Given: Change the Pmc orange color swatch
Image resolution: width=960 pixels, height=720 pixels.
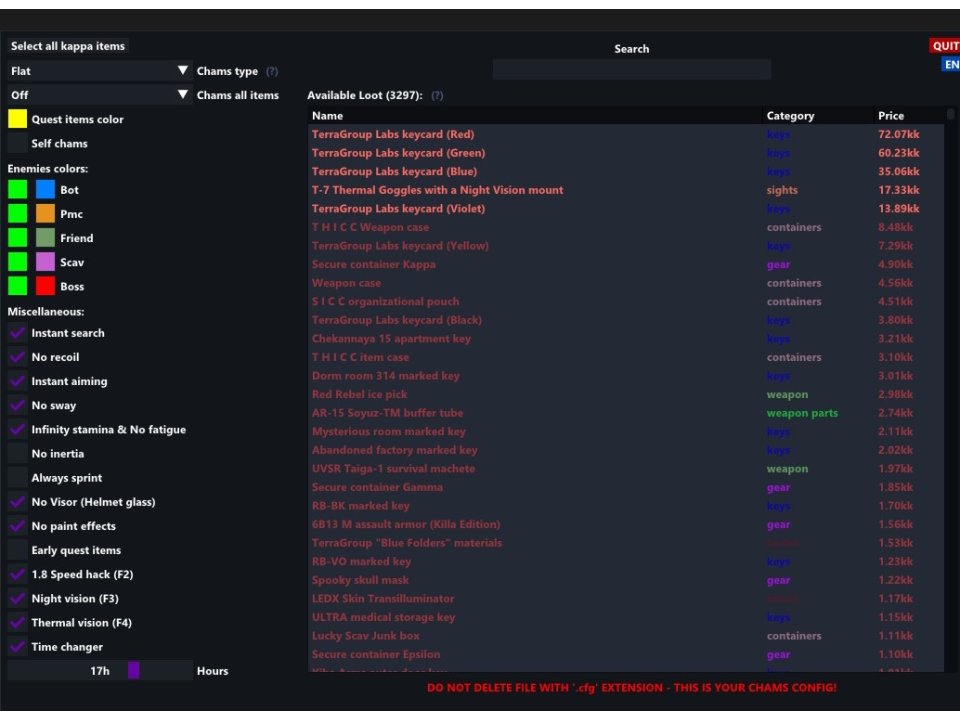Looking at the screenshot, I should tap(45, 214).
